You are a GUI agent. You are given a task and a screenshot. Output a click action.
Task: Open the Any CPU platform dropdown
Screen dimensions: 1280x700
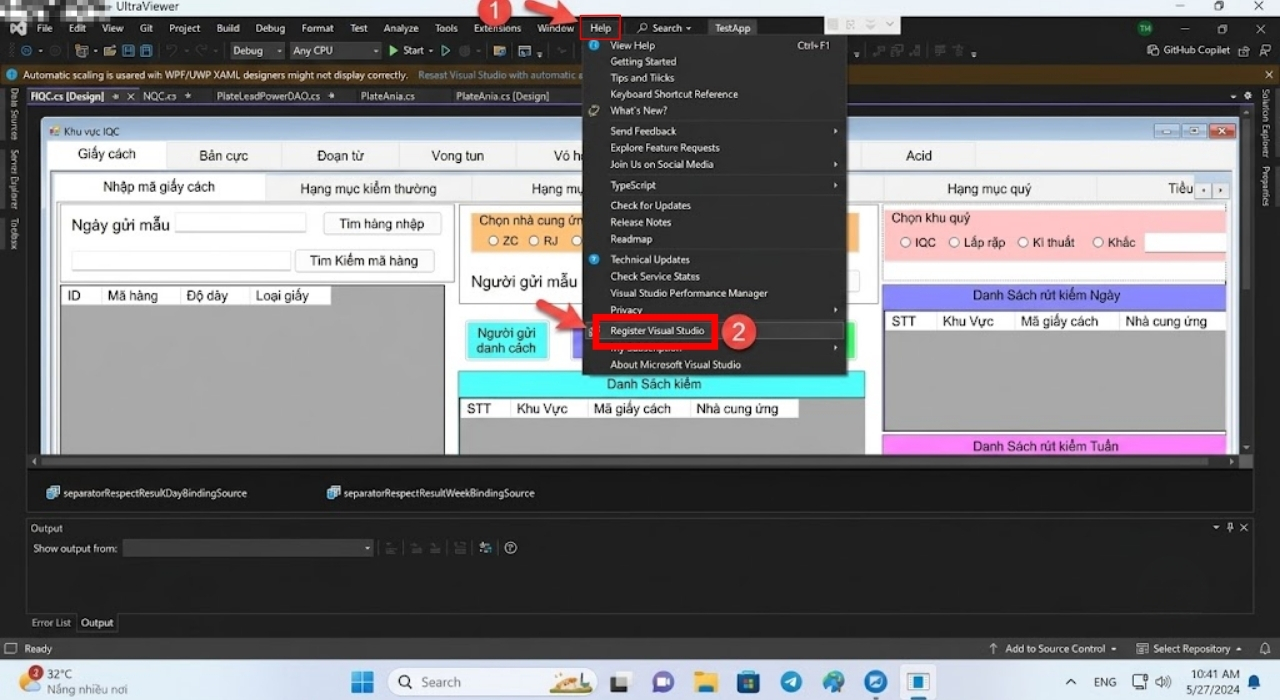click(x=335, y=51)
